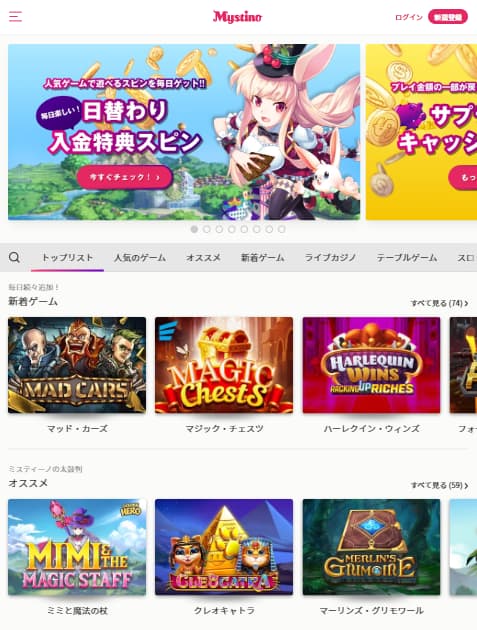Click the 今すぐチェック banner button

click(x=125, y=177)
